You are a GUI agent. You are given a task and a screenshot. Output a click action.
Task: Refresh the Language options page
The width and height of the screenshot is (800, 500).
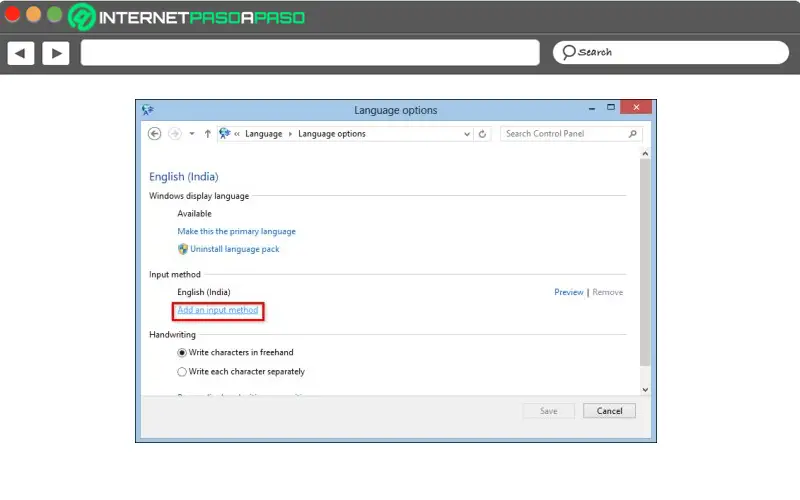pos(482,134)
